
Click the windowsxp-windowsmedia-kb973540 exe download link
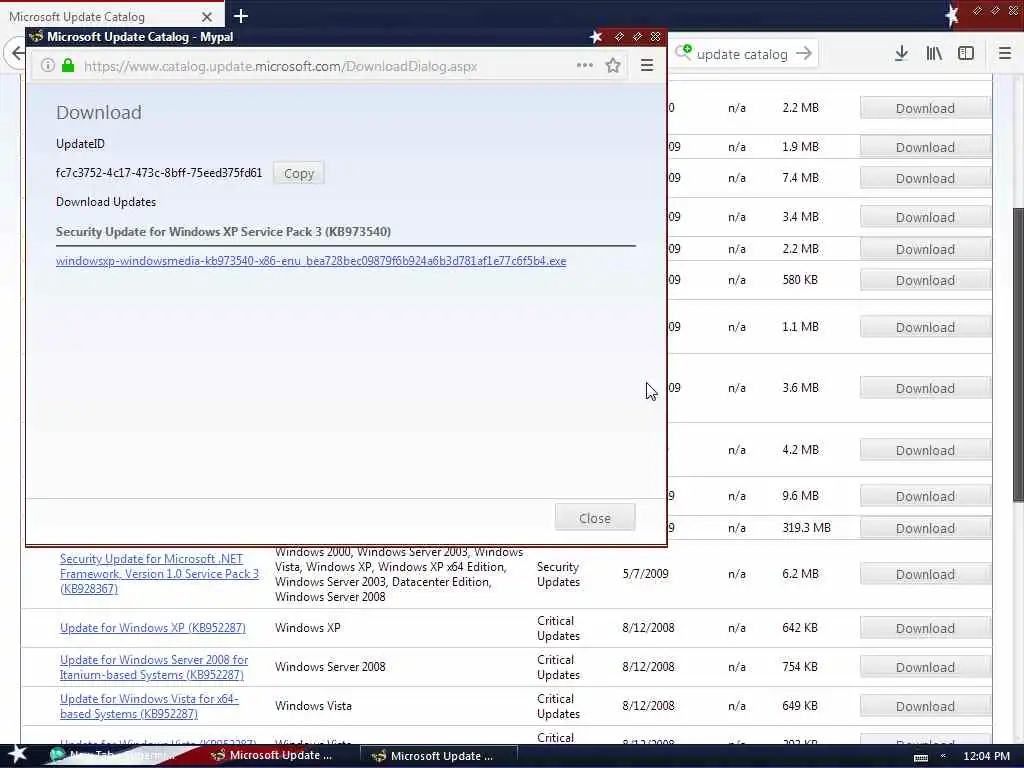coord(311,261)
